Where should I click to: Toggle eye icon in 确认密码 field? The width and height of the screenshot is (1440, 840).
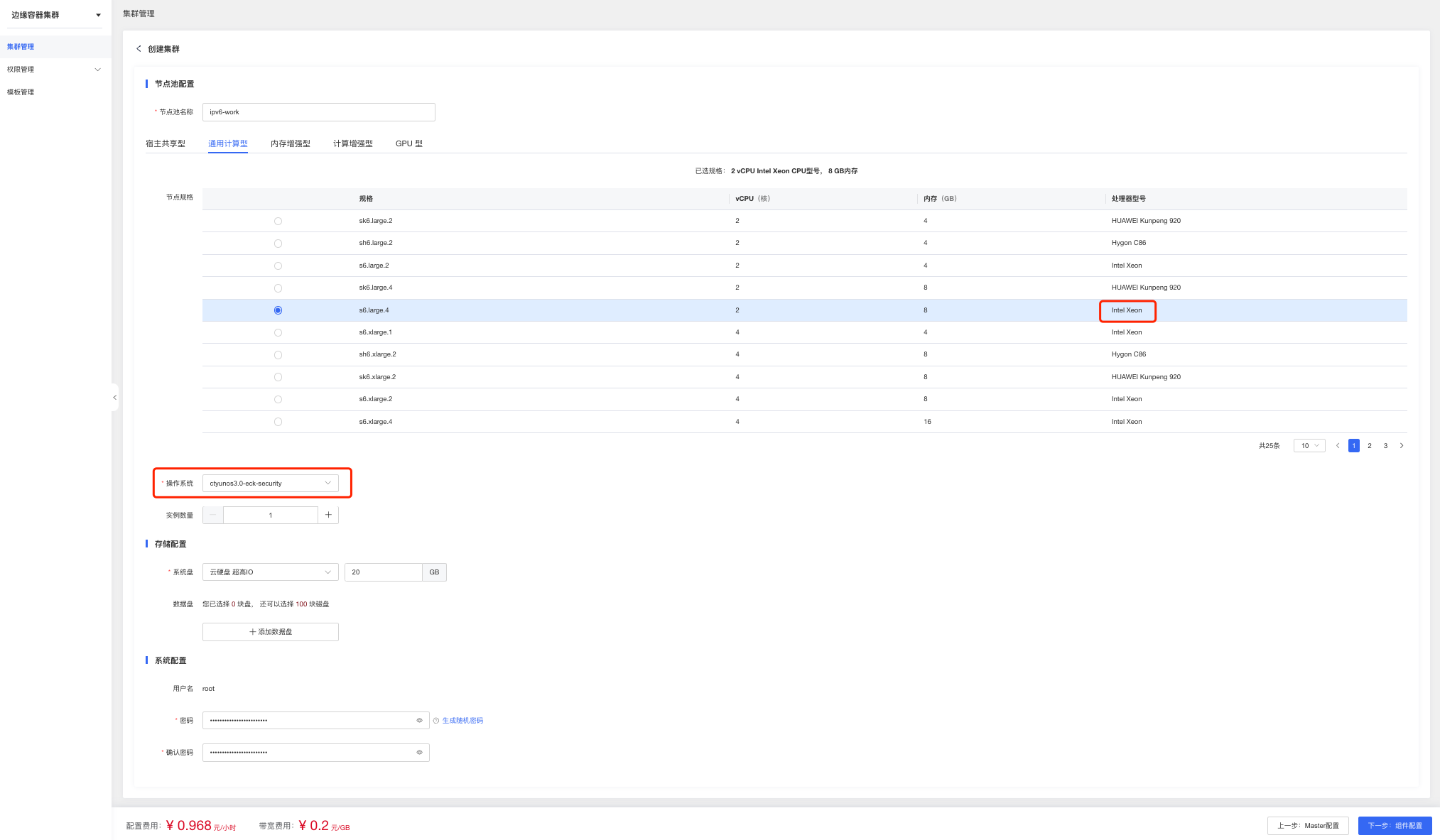[419, 753]
